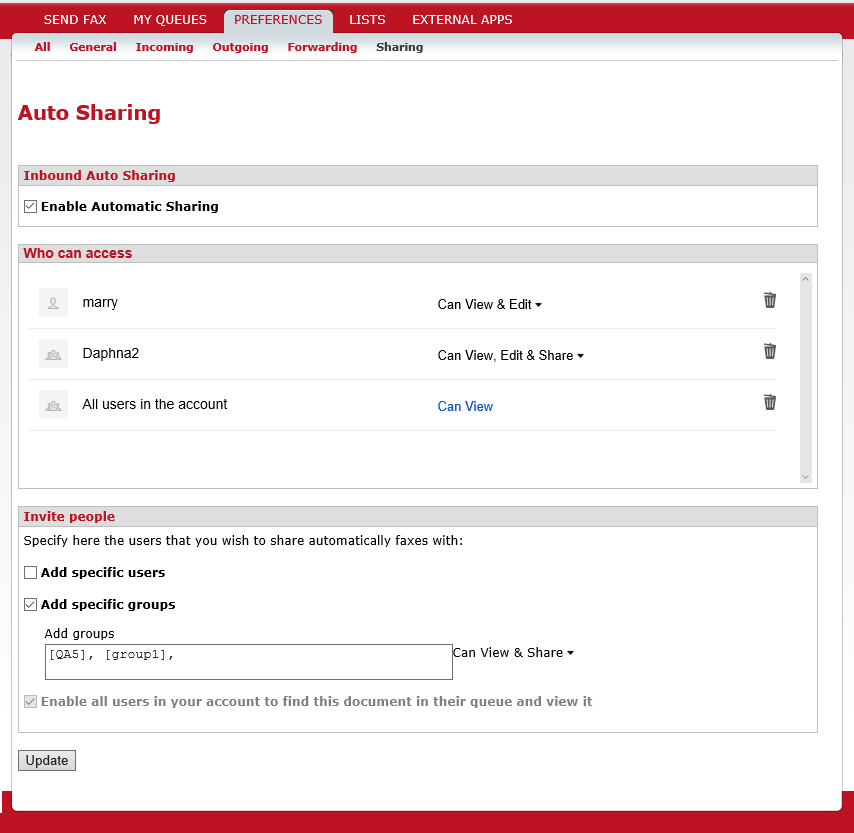The image size is (854, 833).
Task: Click trash icon for All users row
Action: click(769, 402)
